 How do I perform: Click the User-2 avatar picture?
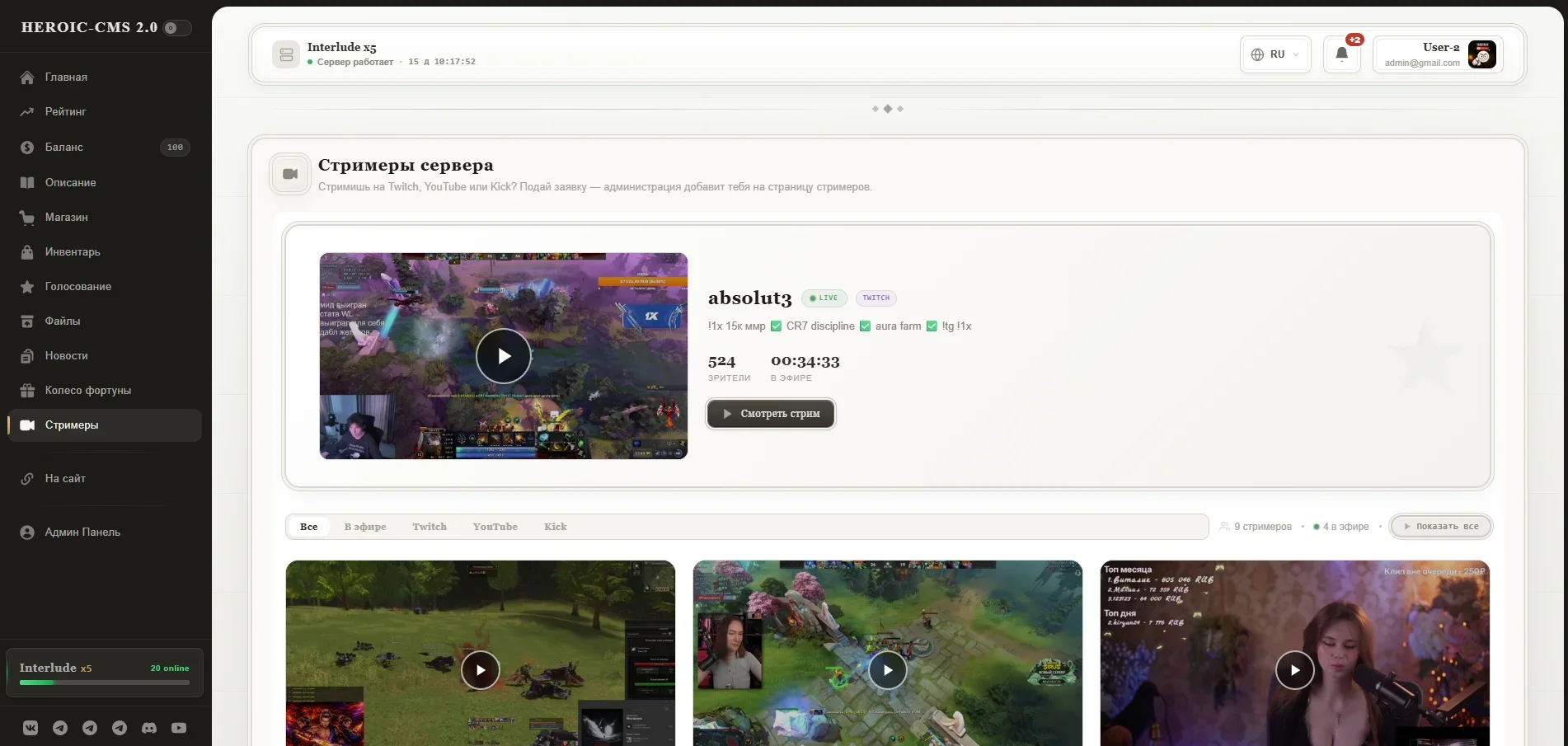click(x=1481, y=54)
